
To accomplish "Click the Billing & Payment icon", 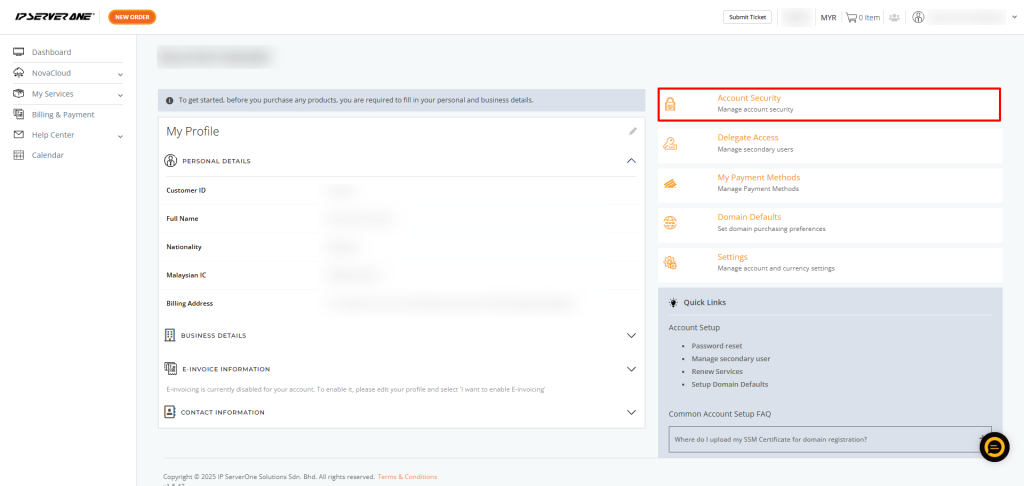I will pos(19,114).
